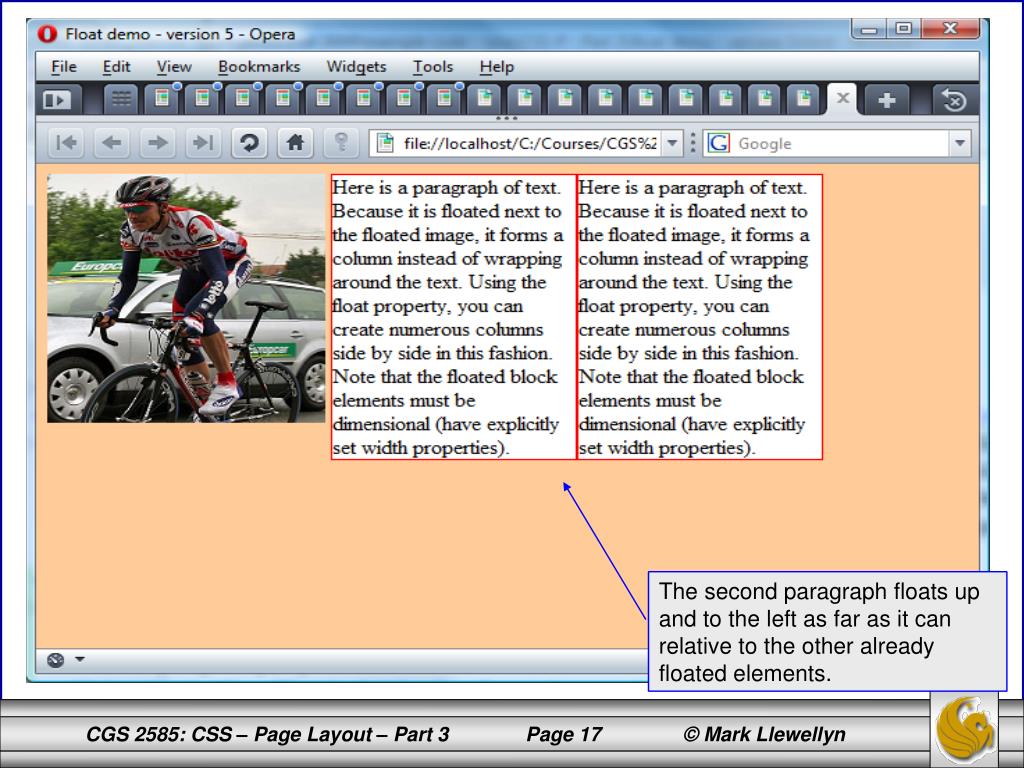Screen dimensions: 1024x768
Task: Click the Rewind navigation button
Action: [x=66, y=142]
